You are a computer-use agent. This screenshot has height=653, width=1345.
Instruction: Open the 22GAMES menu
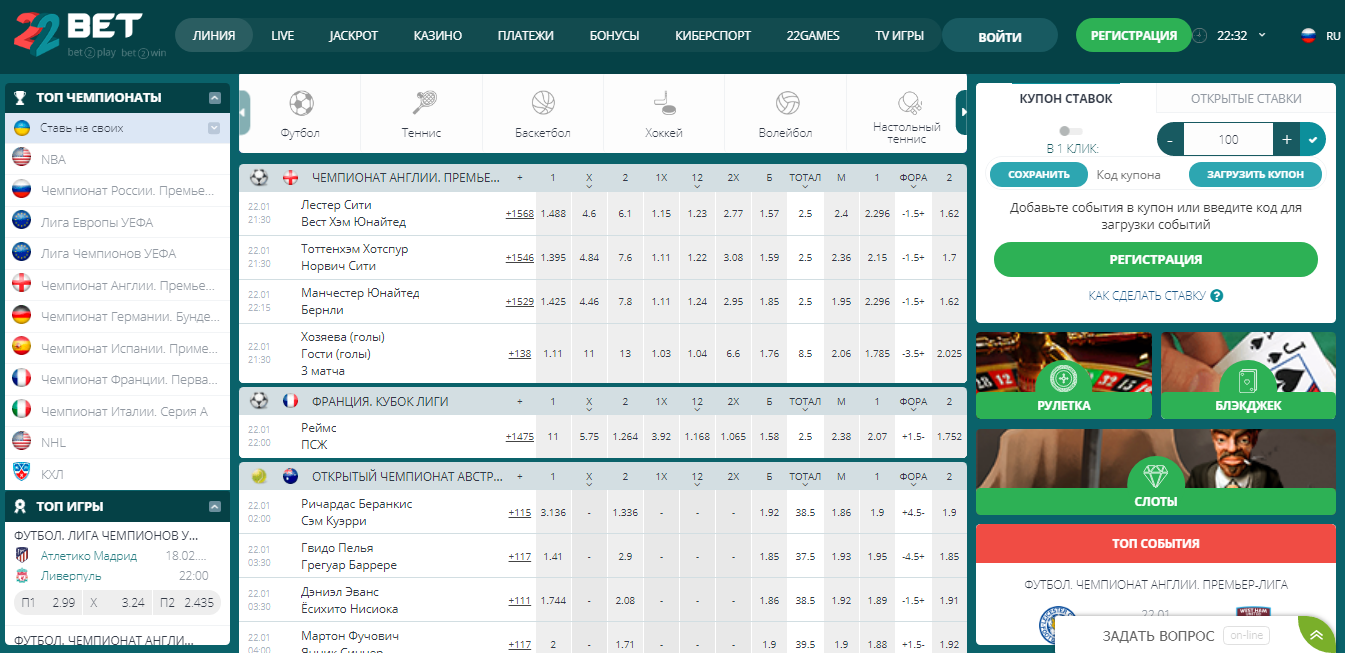pos(813,35)
